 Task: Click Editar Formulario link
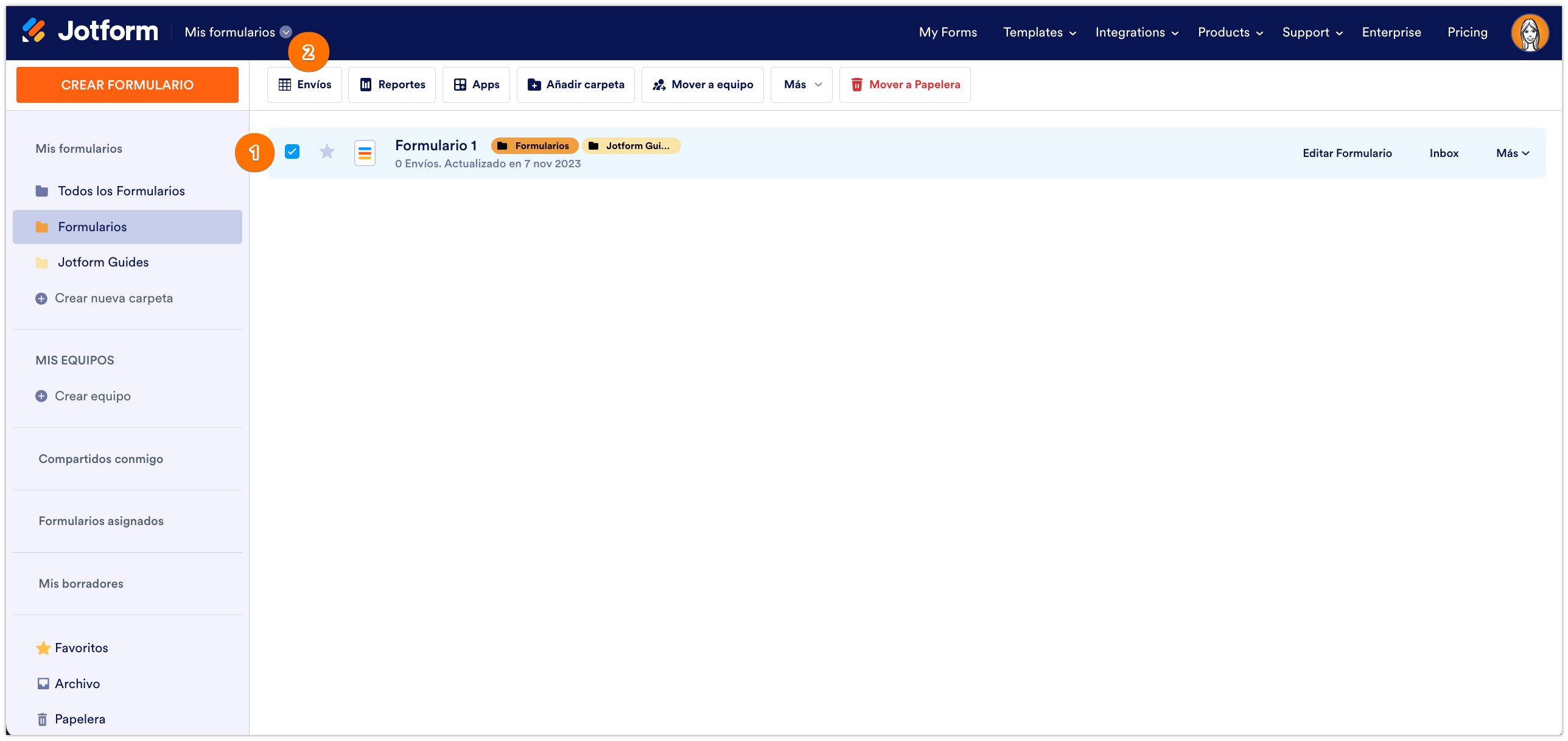click(1346, 153)
